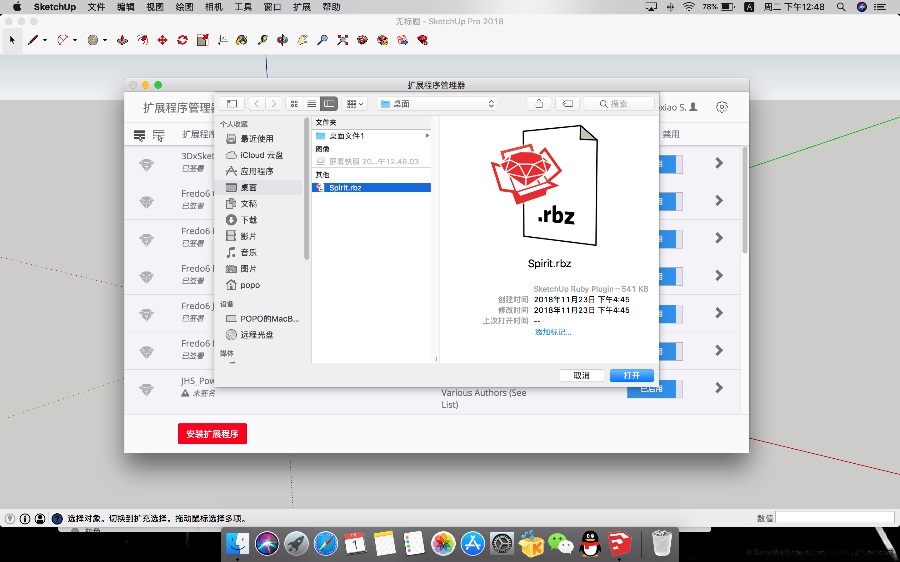The image size is (900, 562).
Task: Open the 桌面 location popup menu
Action: coord(437,103)
